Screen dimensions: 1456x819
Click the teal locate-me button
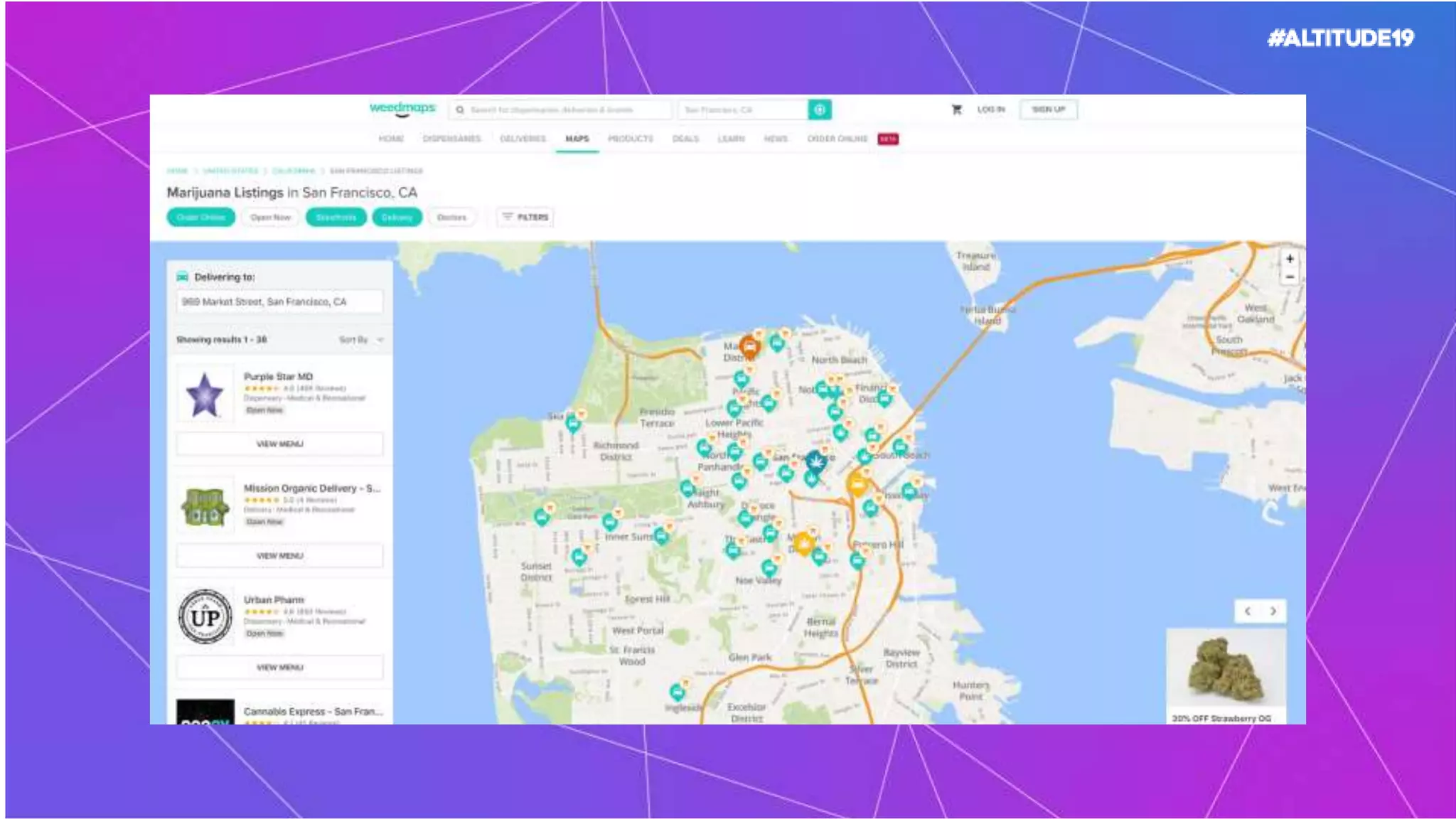pos(819,109)
